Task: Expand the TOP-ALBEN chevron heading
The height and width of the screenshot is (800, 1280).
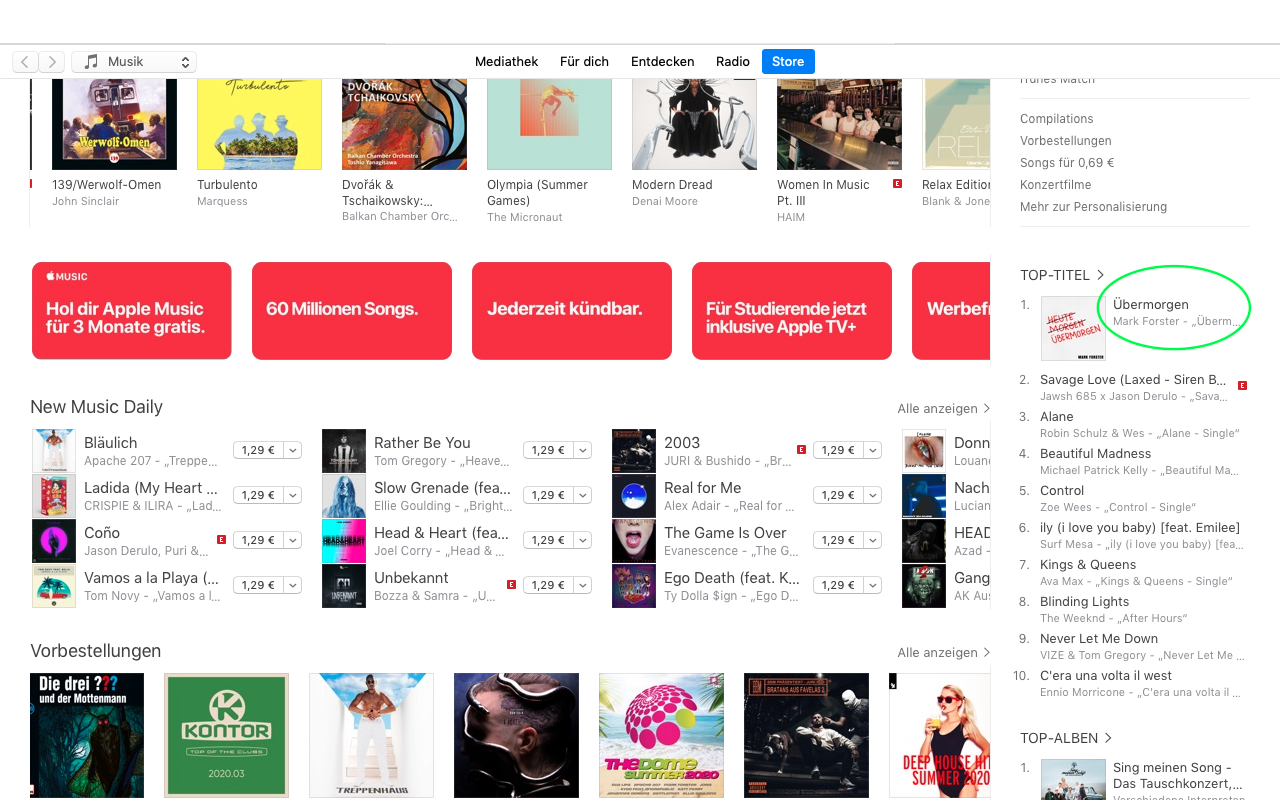Action: point(1066,738)
